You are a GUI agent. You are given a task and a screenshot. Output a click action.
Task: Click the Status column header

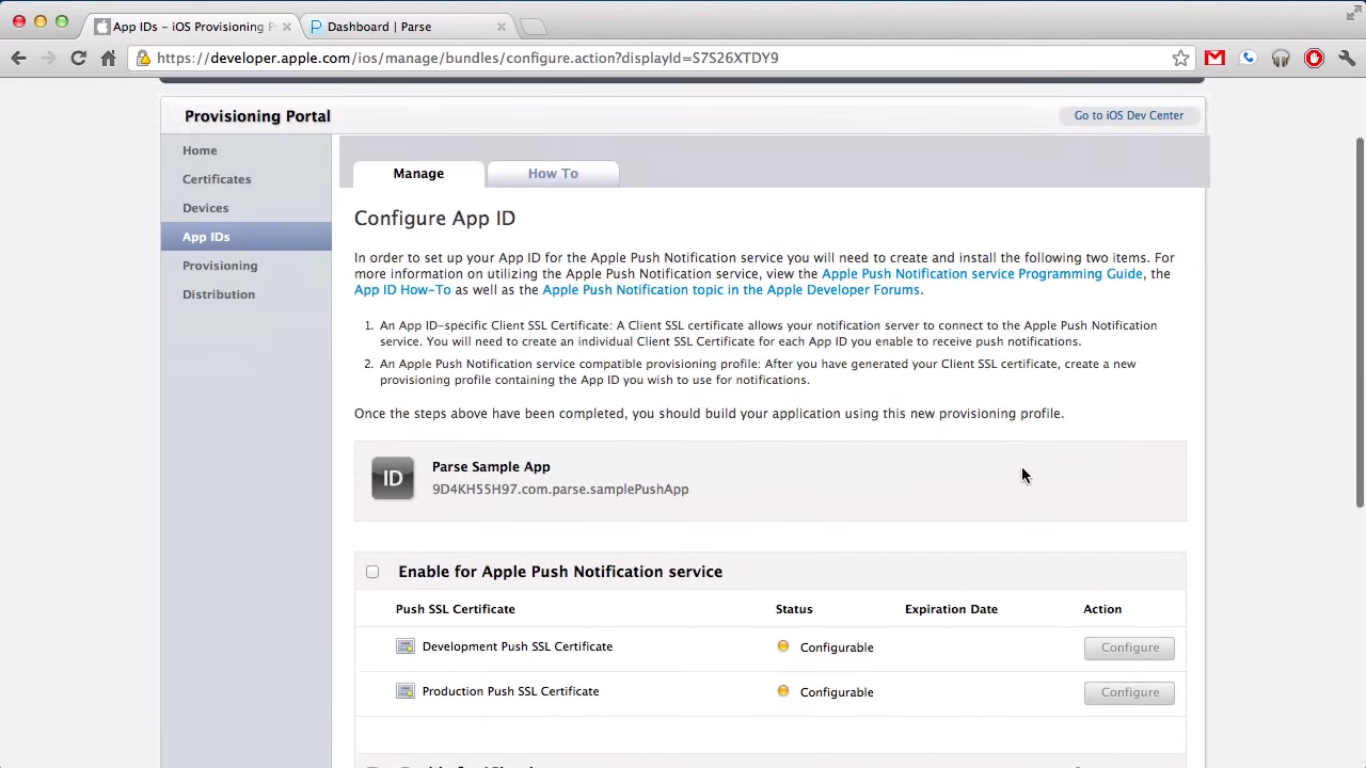794,609
